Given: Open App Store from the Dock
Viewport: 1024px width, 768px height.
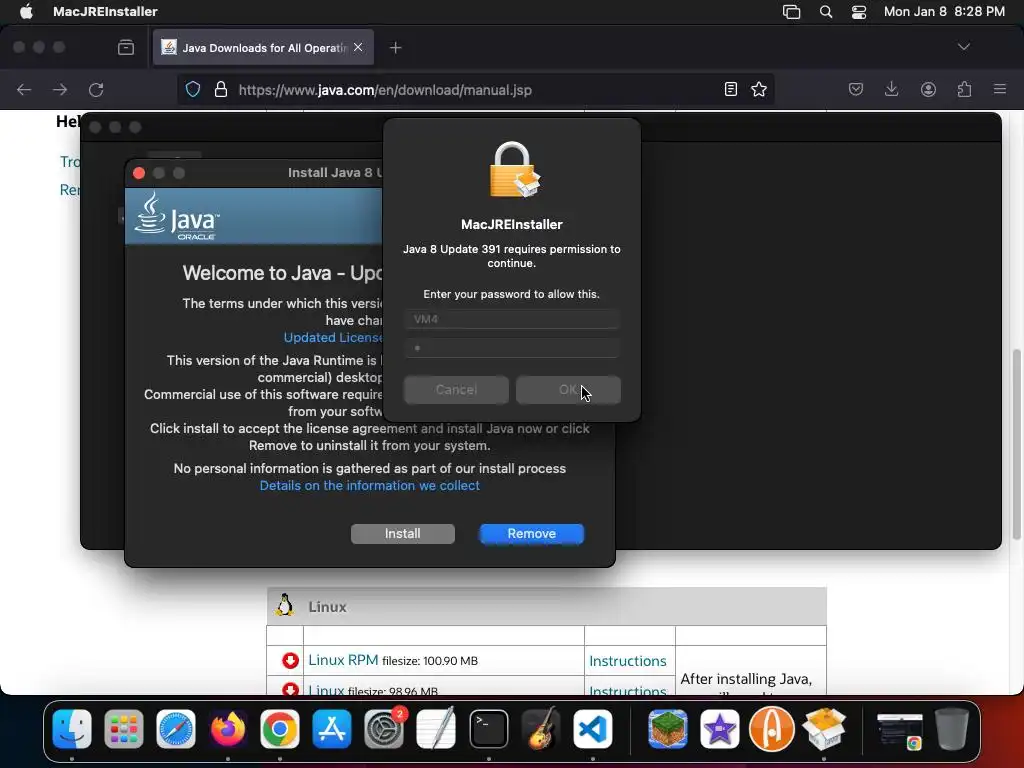Looking at the screenshot, I should [x=332, y=729].
